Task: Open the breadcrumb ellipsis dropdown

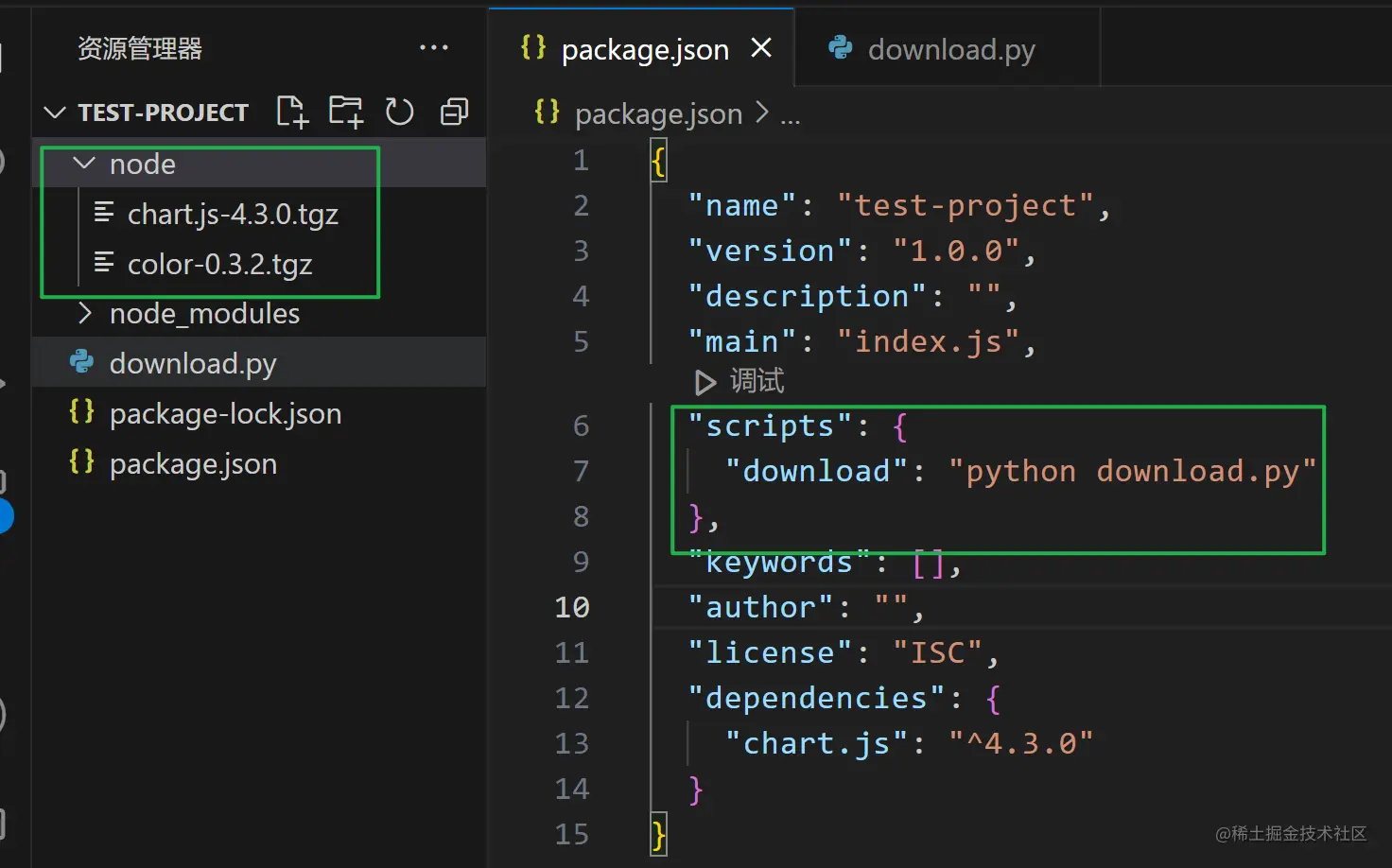Action: [x=792, y=113]
